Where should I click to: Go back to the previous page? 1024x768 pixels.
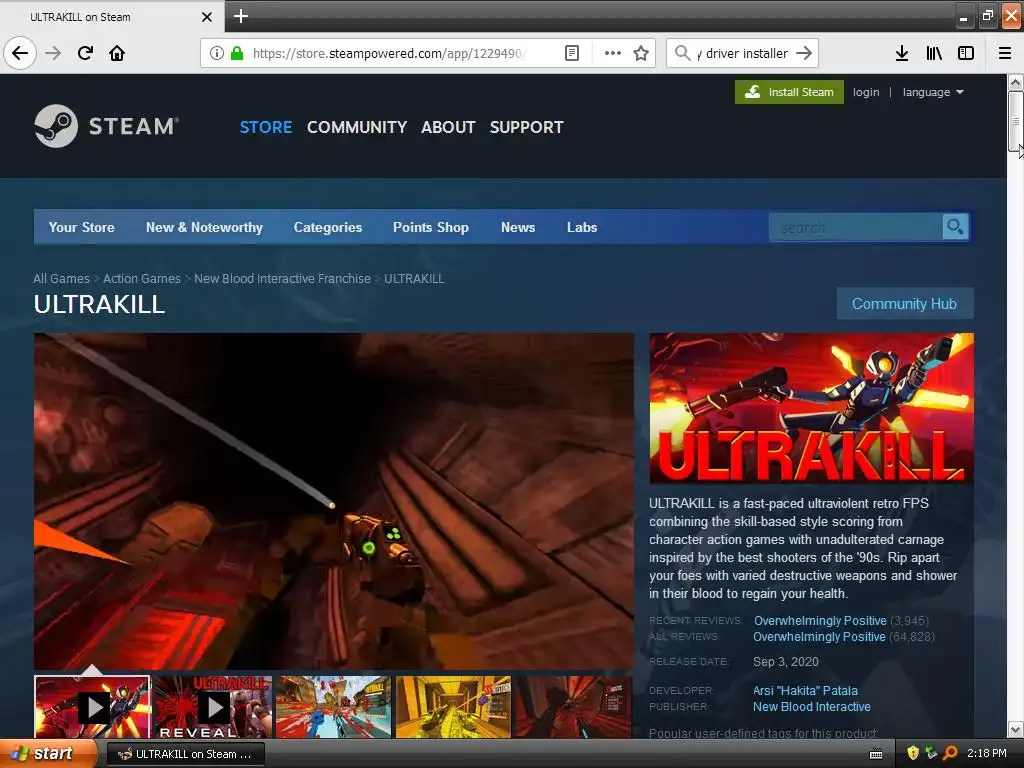(x=20, y=53)
